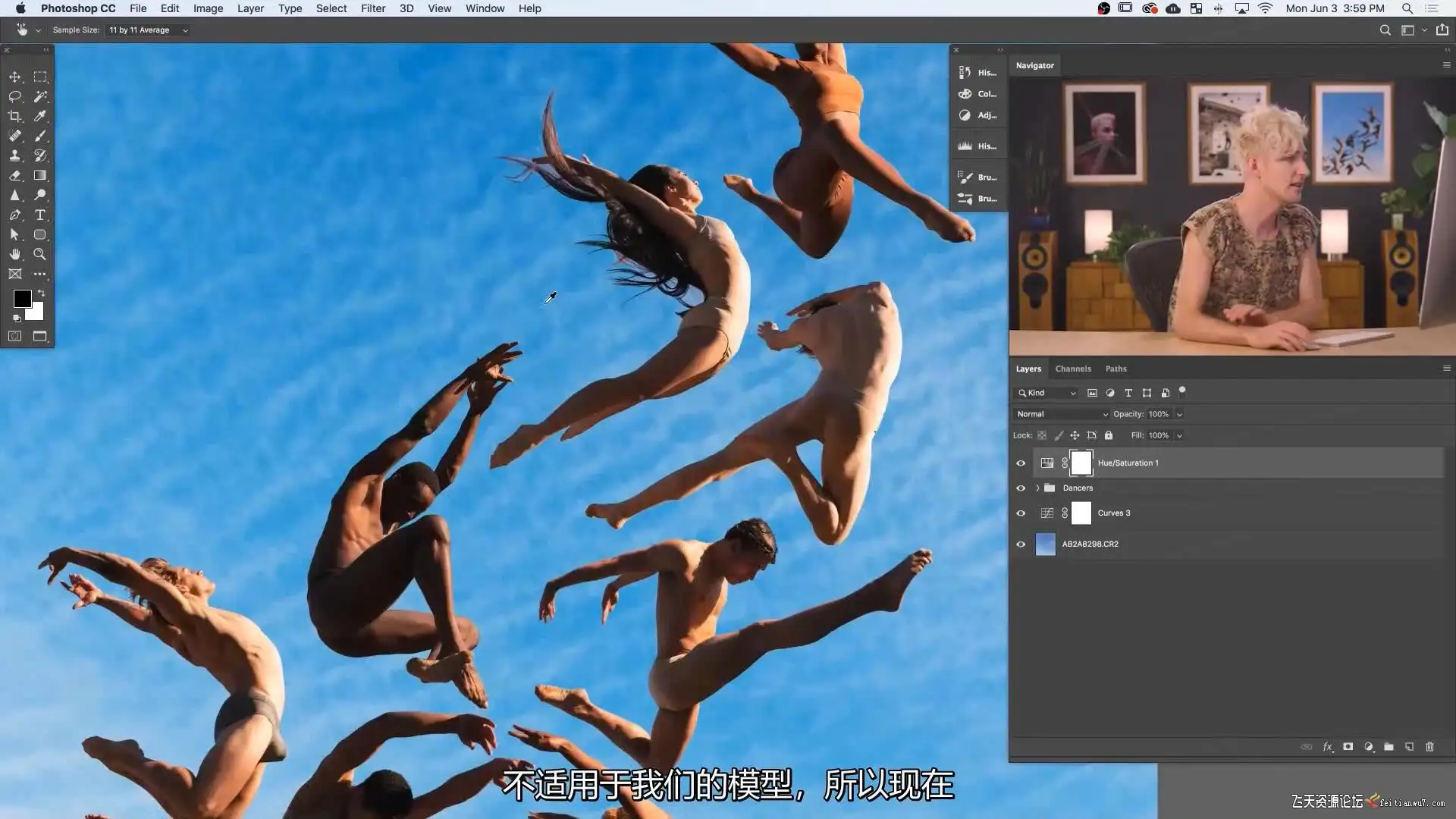
Task: Open the collapsed Histogram panel
Action: [977, 146]
